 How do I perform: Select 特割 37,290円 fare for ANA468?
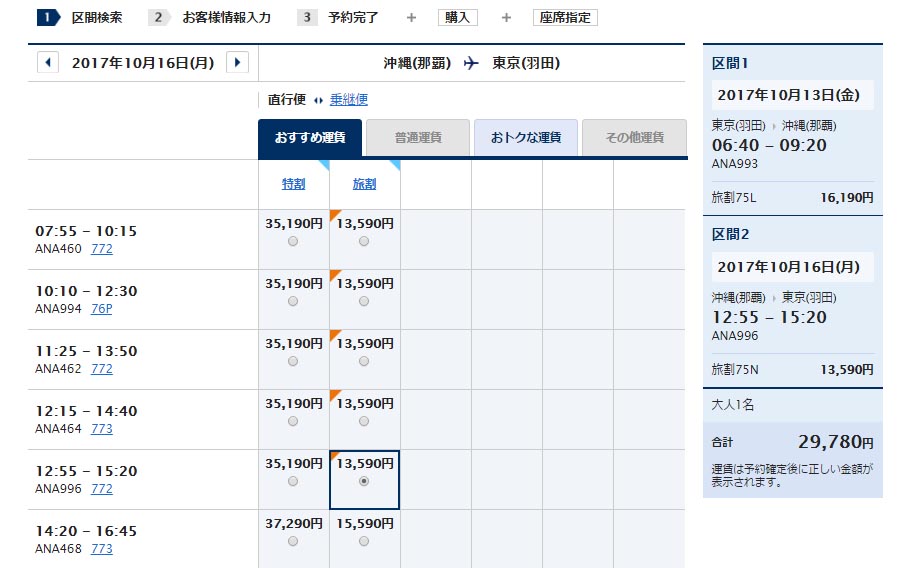(x=292, y=541)
